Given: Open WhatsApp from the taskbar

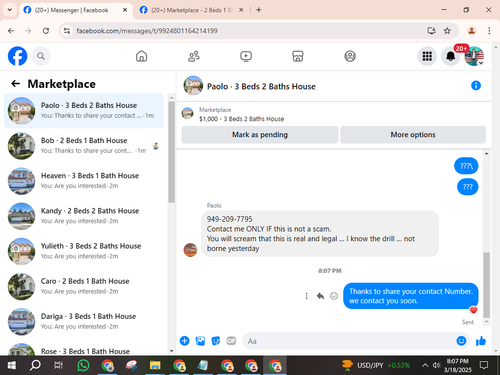Looking at the screenshot, I should (83, 365).
